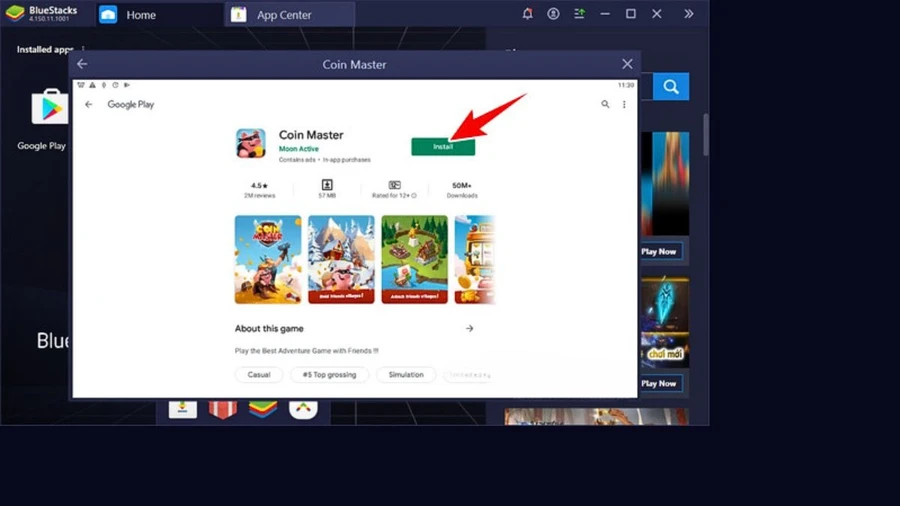The height and width of the screenshot is (506, 900).
Task: Open BlueStacks account profile icon
Action: pyautogui.click(x=553, y=14)
